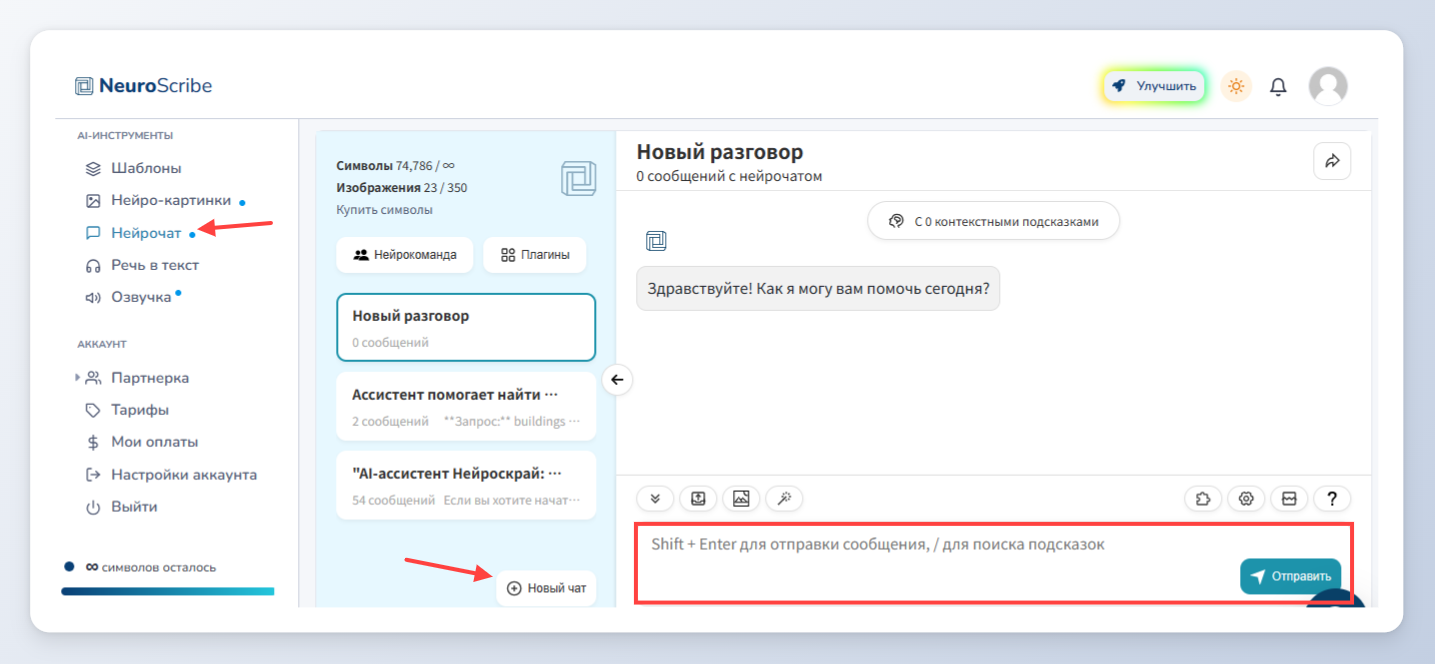Click the double-chevron expand icon
The width and height of the screenshot is (1435, 664).
click(655, 498)
